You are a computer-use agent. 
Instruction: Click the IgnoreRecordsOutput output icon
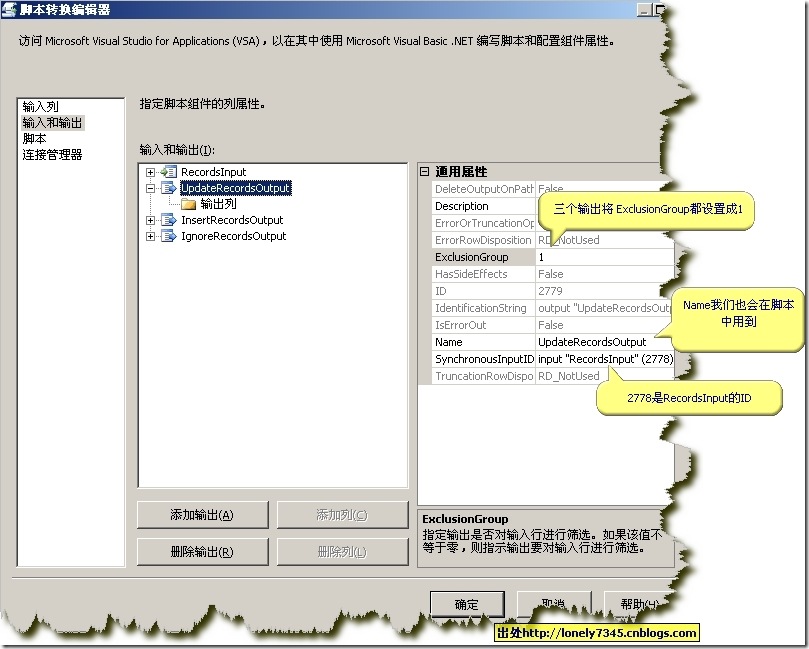168,236
